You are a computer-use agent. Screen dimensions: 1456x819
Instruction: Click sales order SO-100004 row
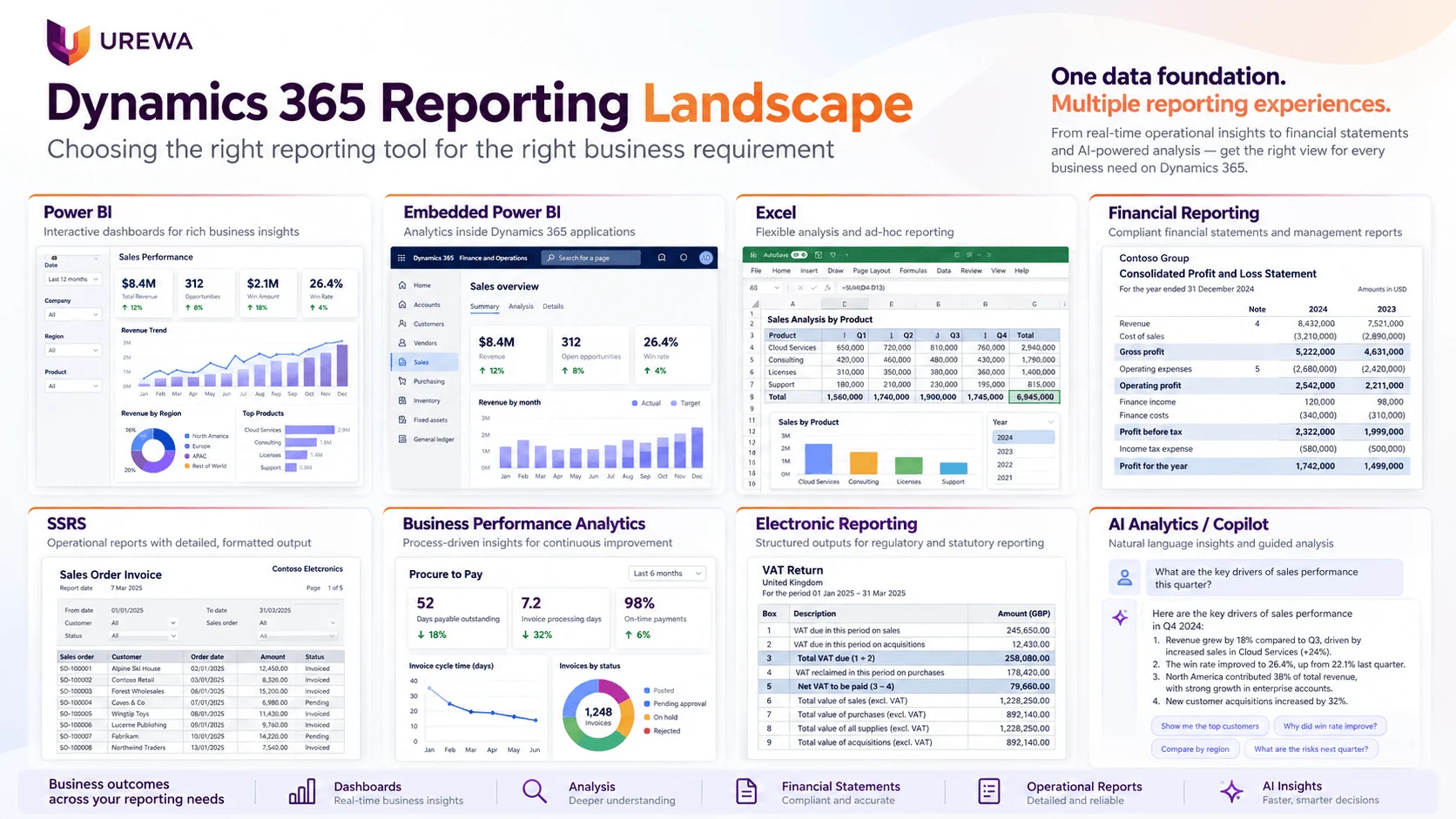(x=201, y=702)
